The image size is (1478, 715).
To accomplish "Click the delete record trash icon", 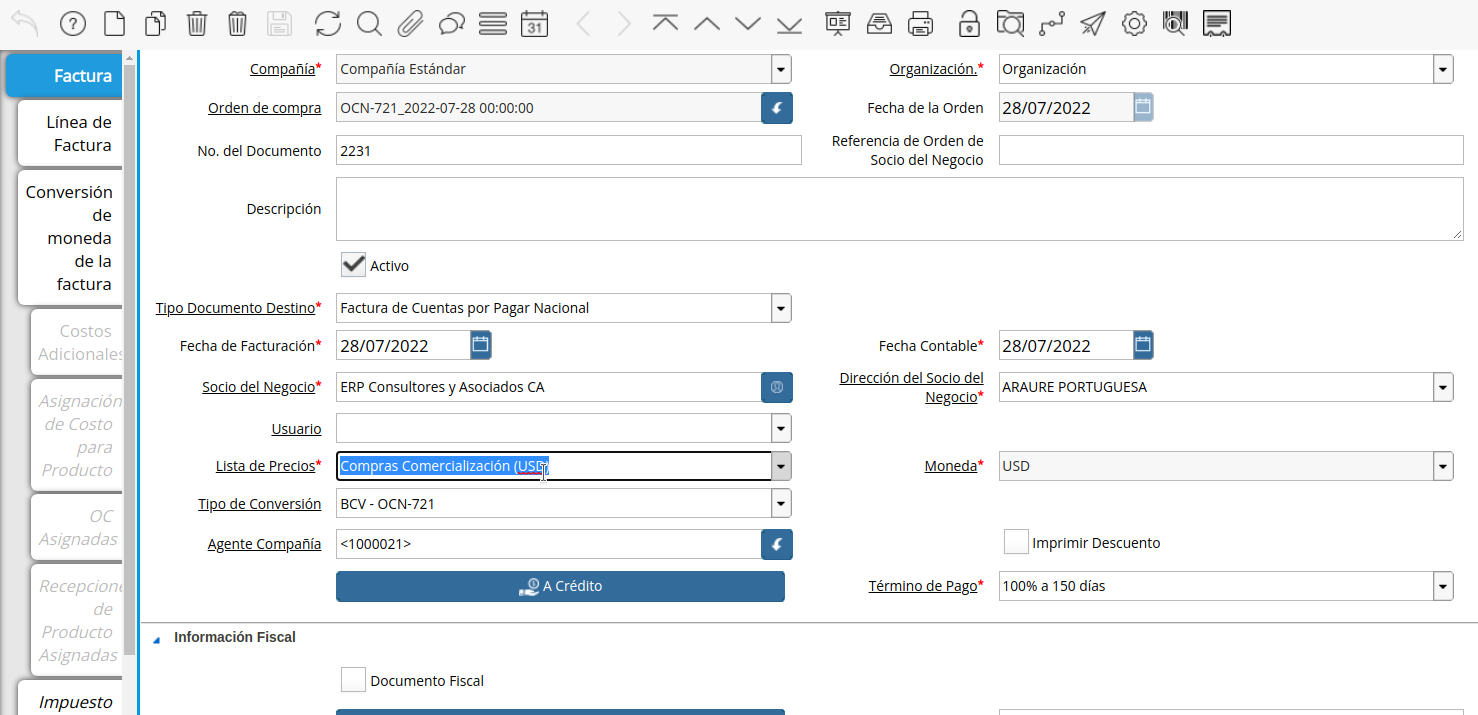I will (x=197, y=23).
